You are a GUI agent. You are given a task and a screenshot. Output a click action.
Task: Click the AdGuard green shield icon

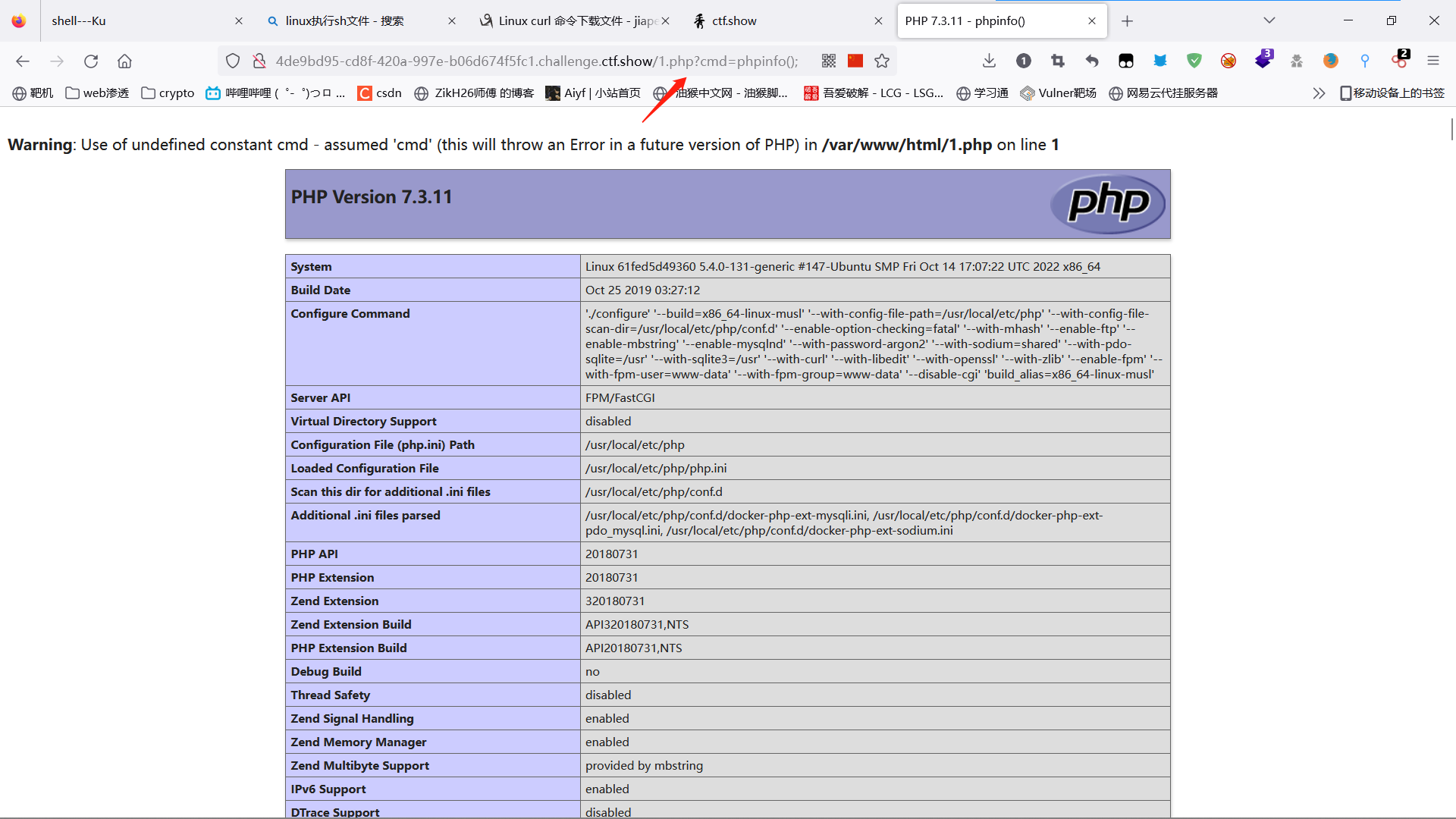pos(1194,61)
